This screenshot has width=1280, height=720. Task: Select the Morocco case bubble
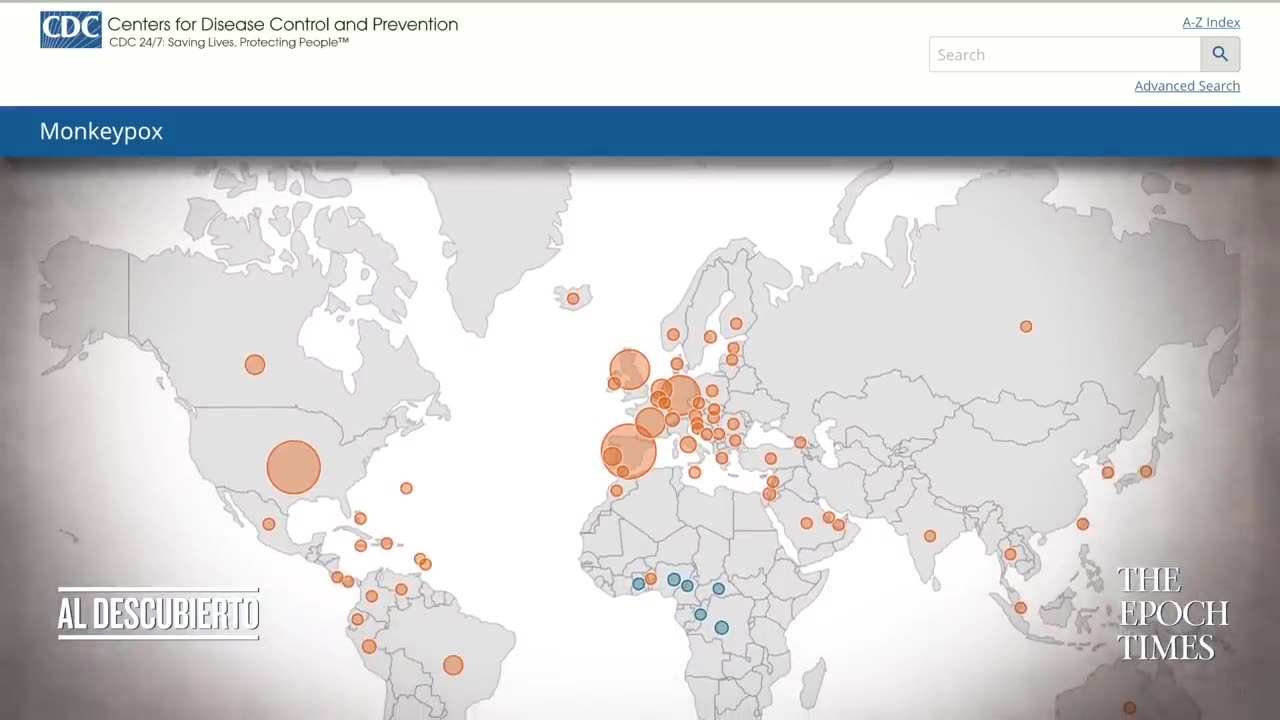tap(617, 491)
